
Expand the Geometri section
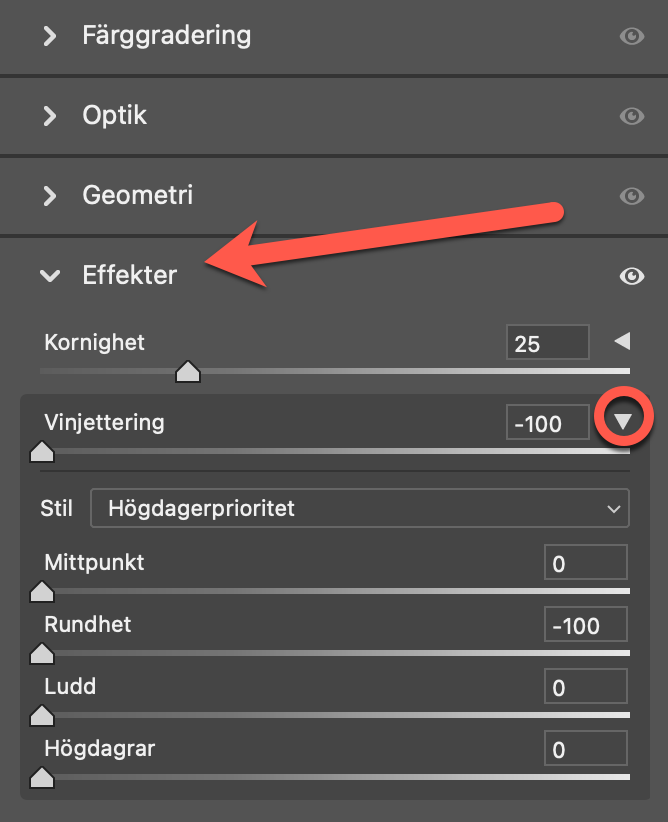[50, 195]
